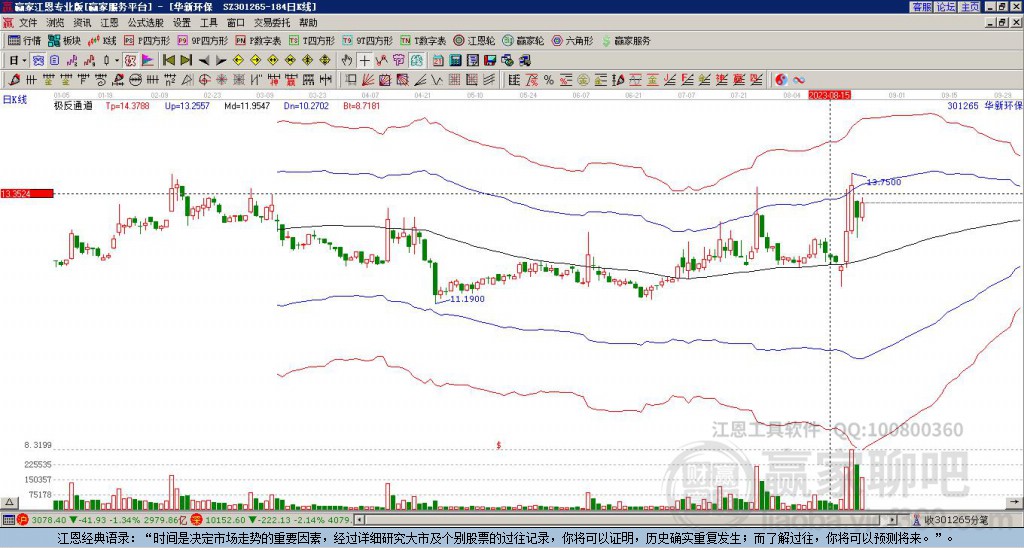Open the P数字表 number table
Screen dimensions: 1024x548
pyautogui.click(x=259, y=40)
